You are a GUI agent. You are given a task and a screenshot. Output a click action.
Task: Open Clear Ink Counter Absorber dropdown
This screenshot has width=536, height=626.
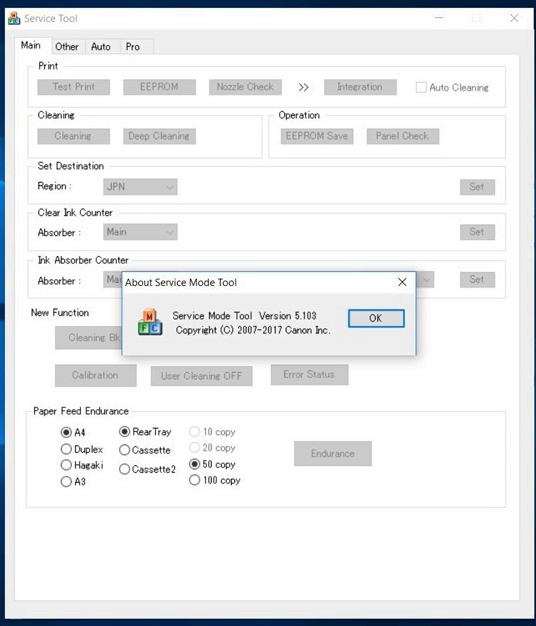140,232
